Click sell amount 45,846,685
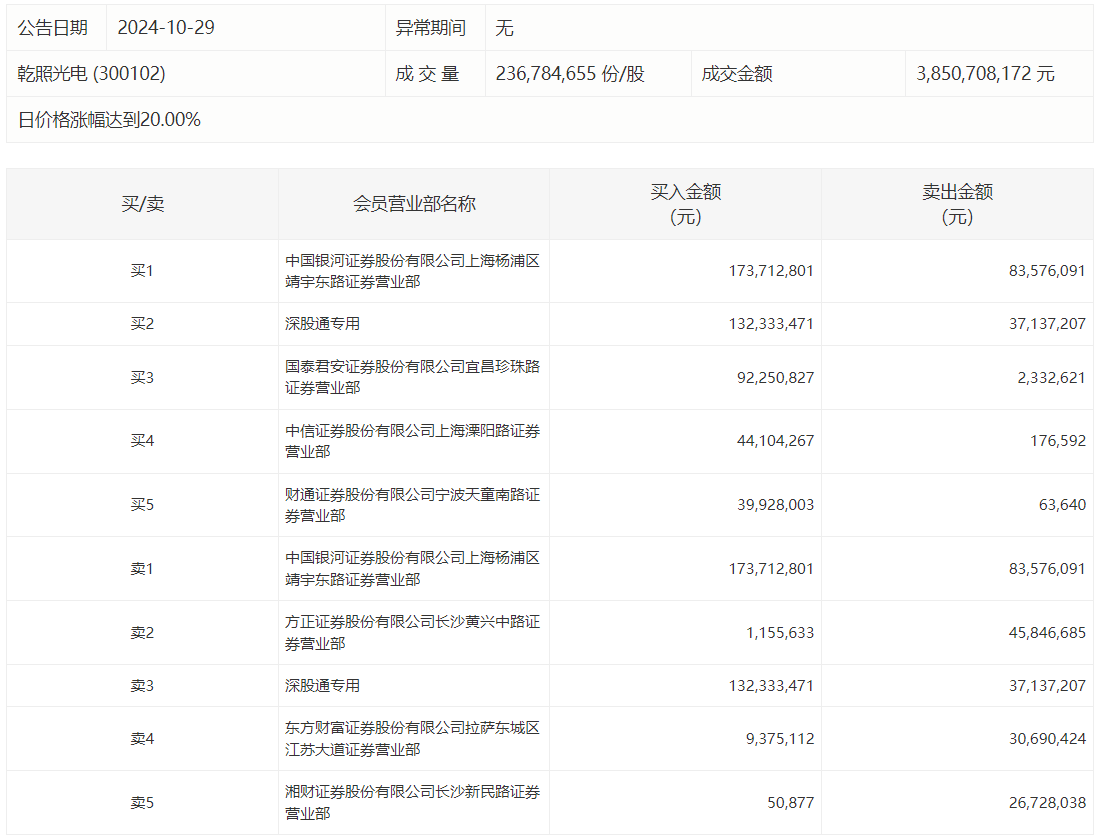 click(1047, 633)
